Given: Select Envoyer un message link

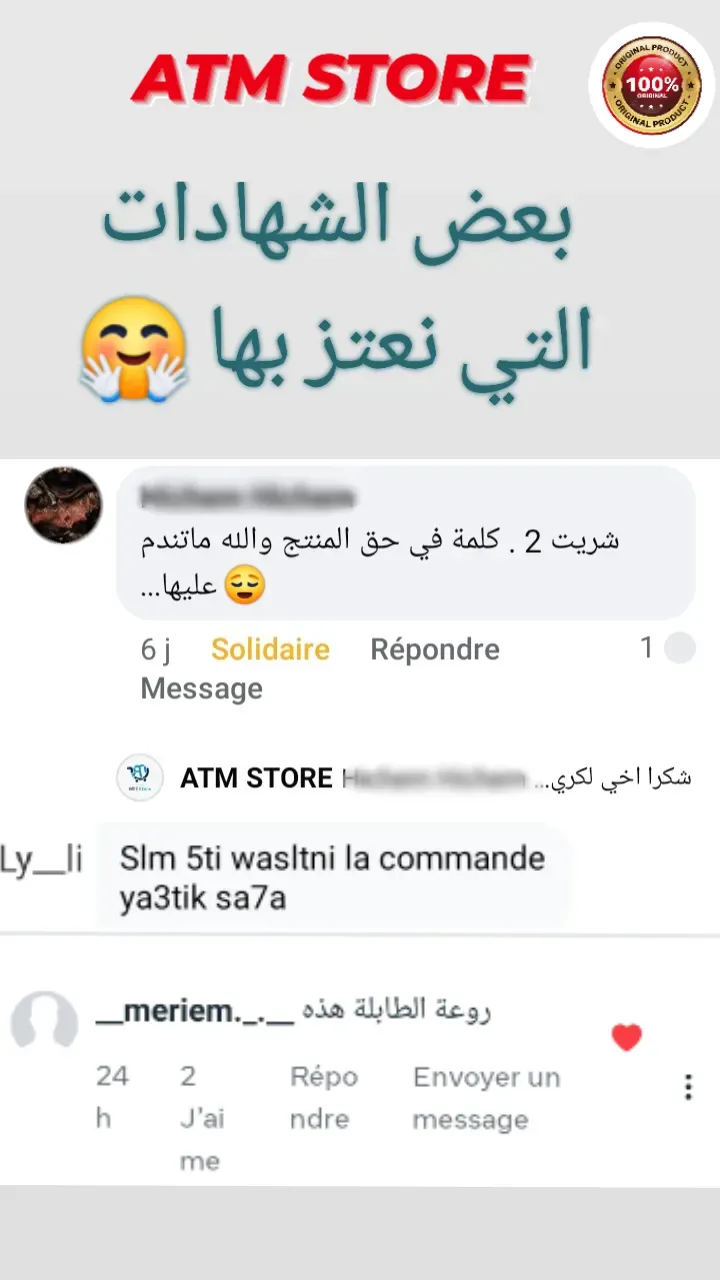Looking at the screenshot, I should pyautogui.click(x=487, y=1098).
